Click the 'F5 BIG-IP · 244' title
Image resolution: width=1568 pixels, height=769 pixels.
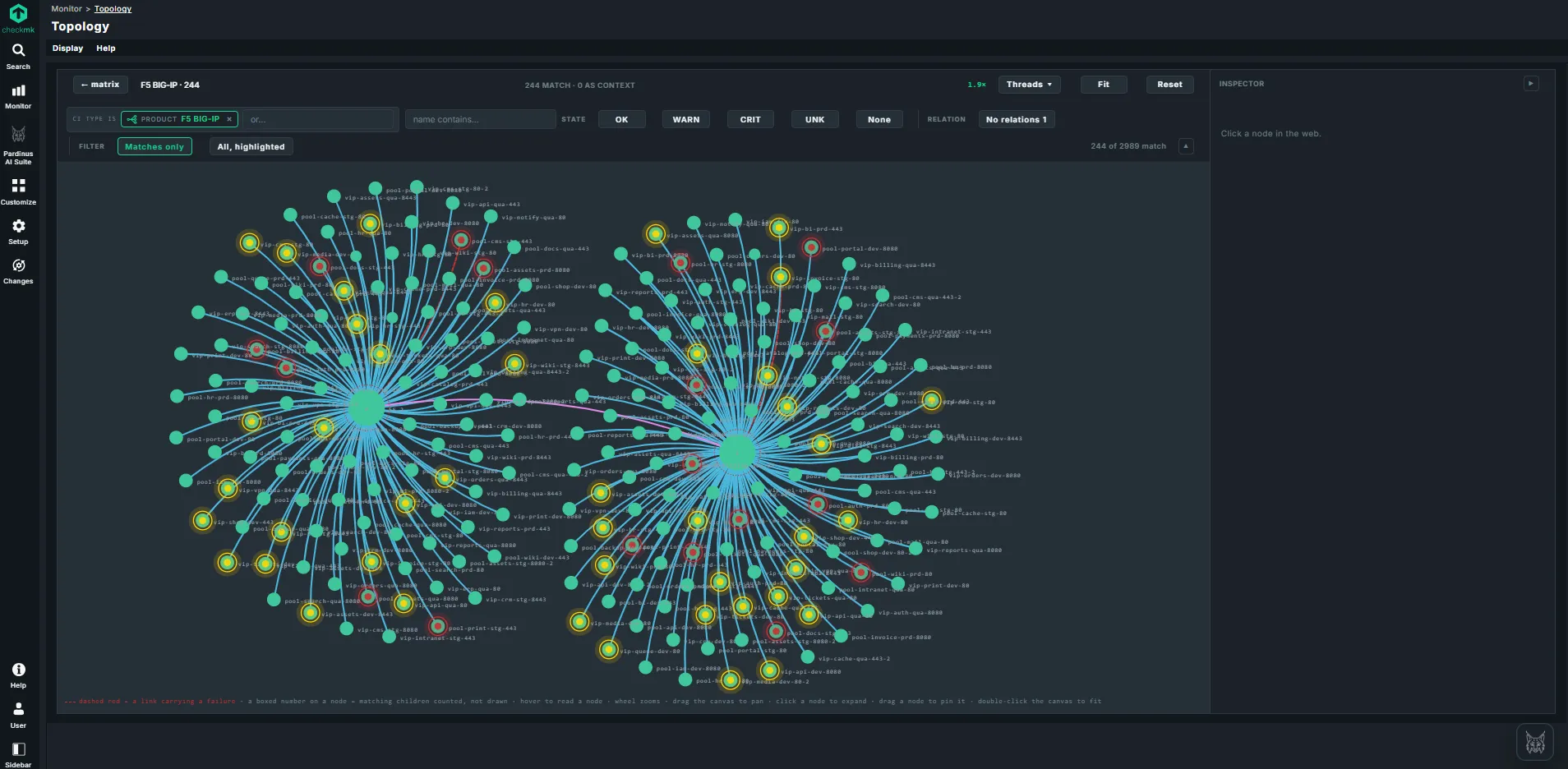tap(170, 85)
